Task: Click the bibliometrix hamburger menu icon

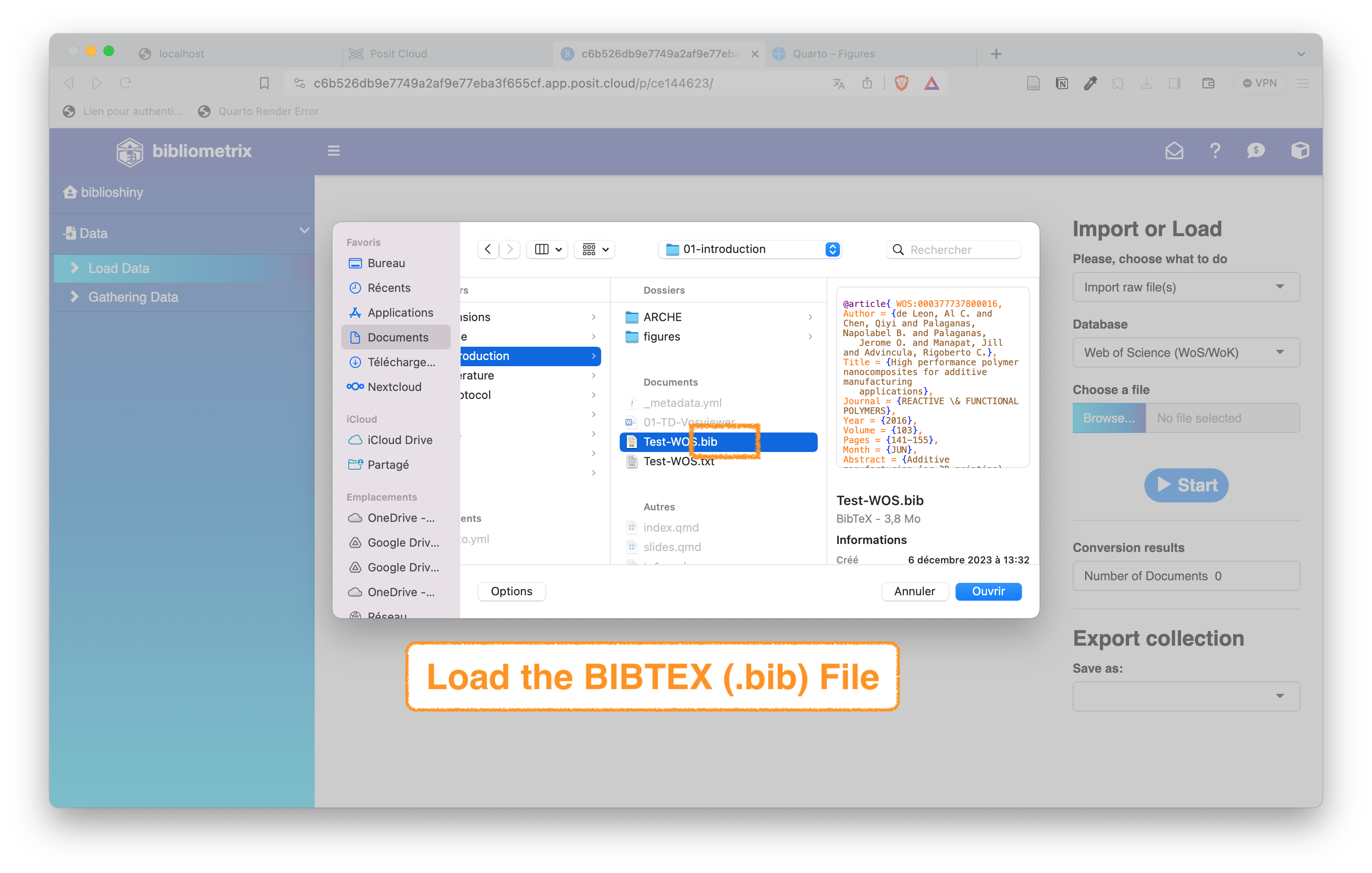Action: point(333,150)
